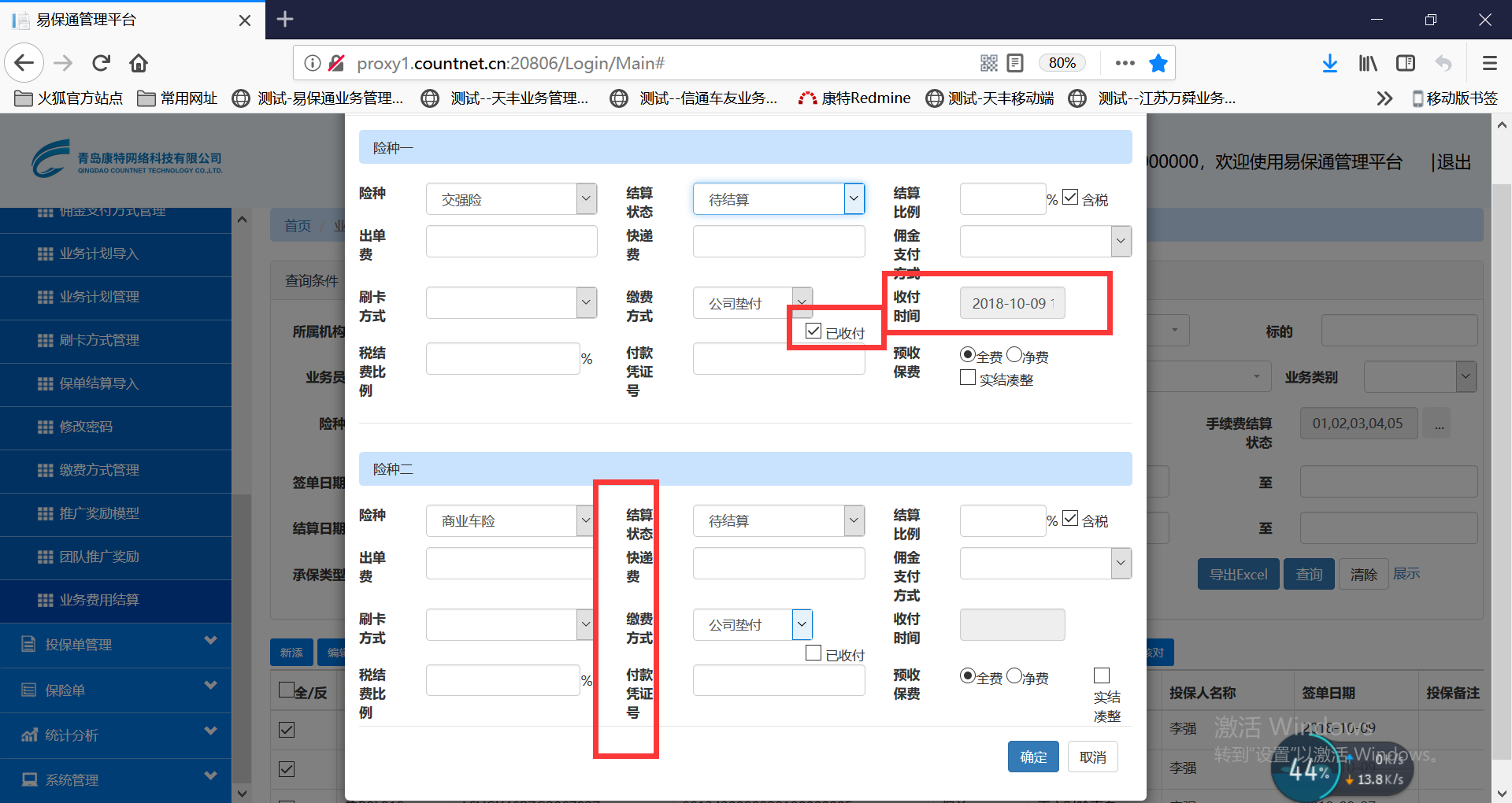The height and width of the screenshot is (803, 1512).
Task: Go back to the previous page
Action: click(x=24, y=63)
